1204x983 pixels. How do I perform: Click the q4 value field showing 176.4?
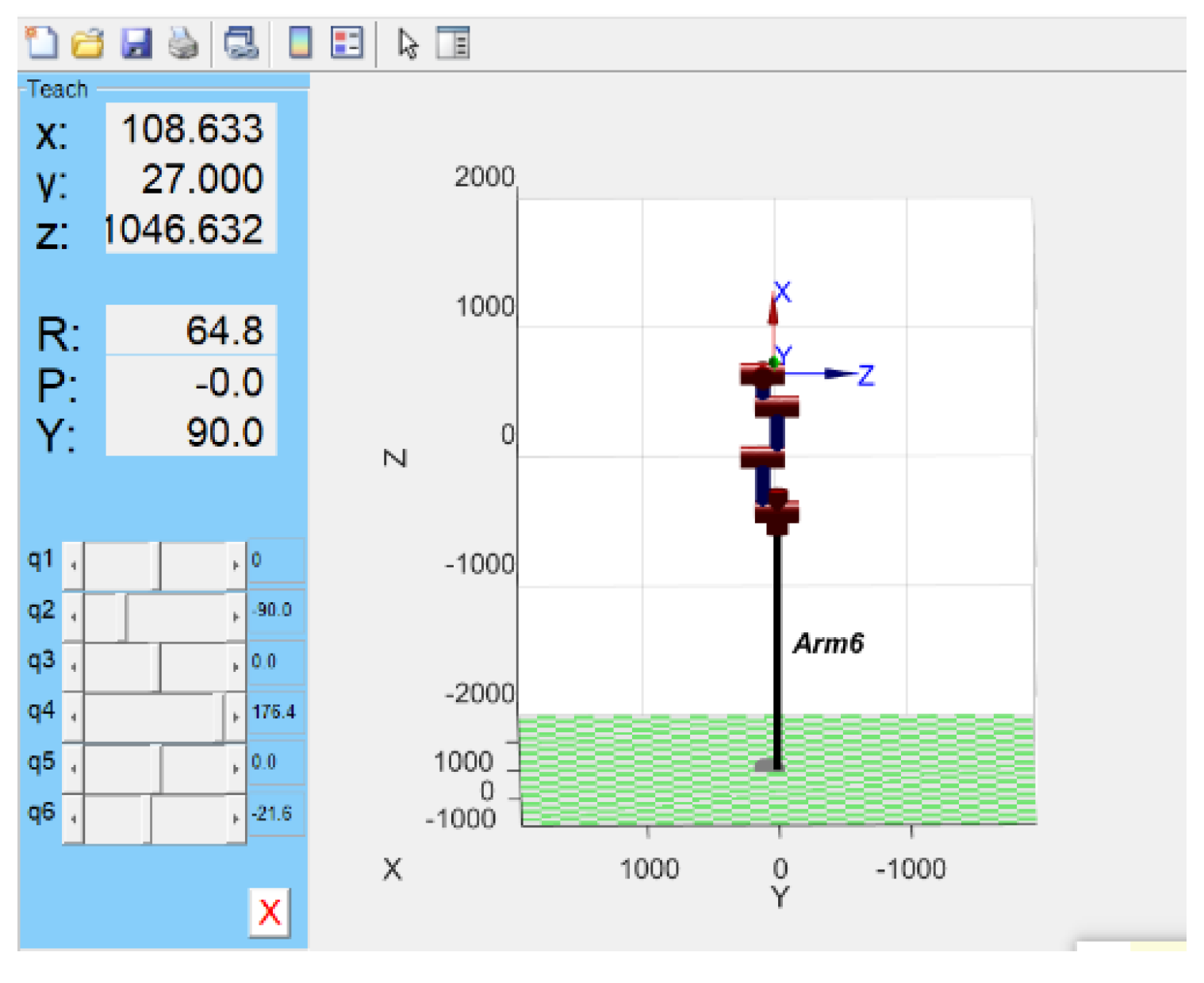click(x=276, y=712)
